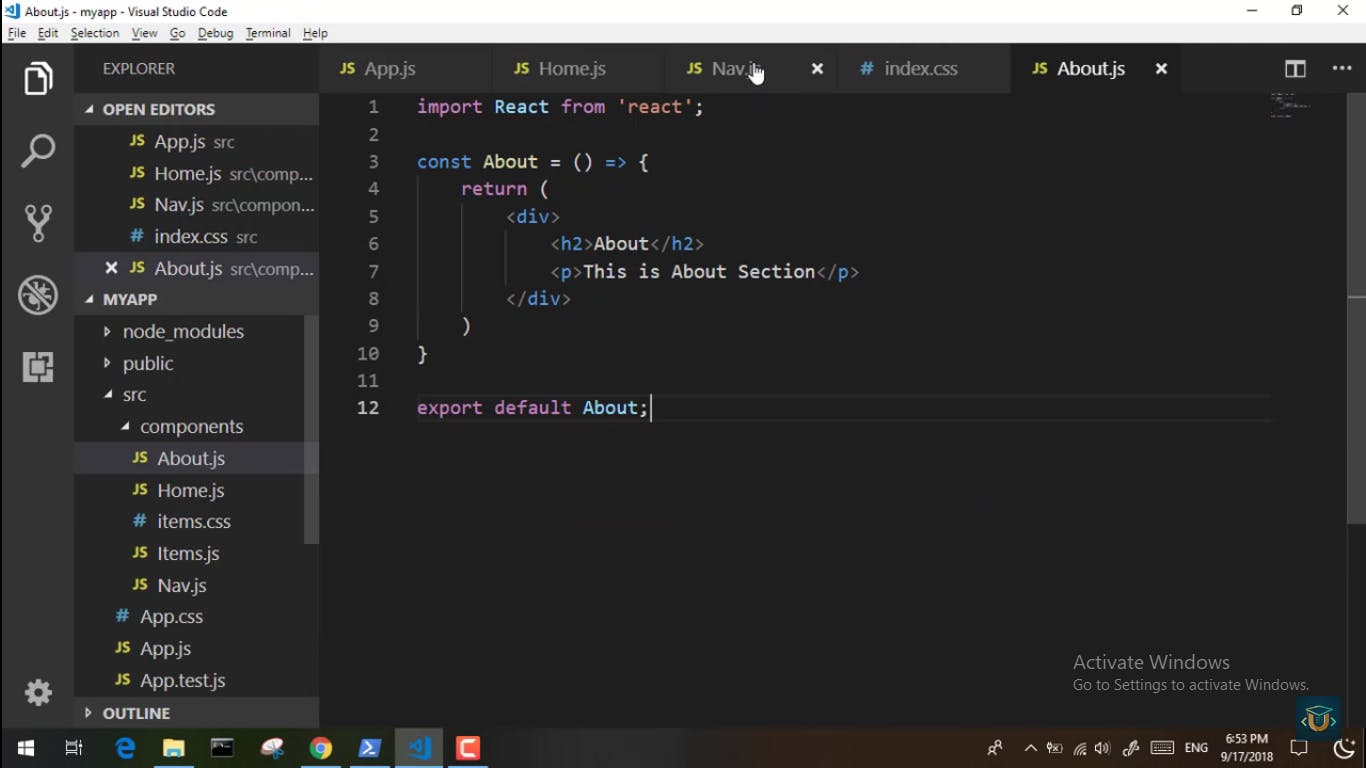Click the ENG language indicator
This screenshot has width=1366, height=768.
[1196, 748]
